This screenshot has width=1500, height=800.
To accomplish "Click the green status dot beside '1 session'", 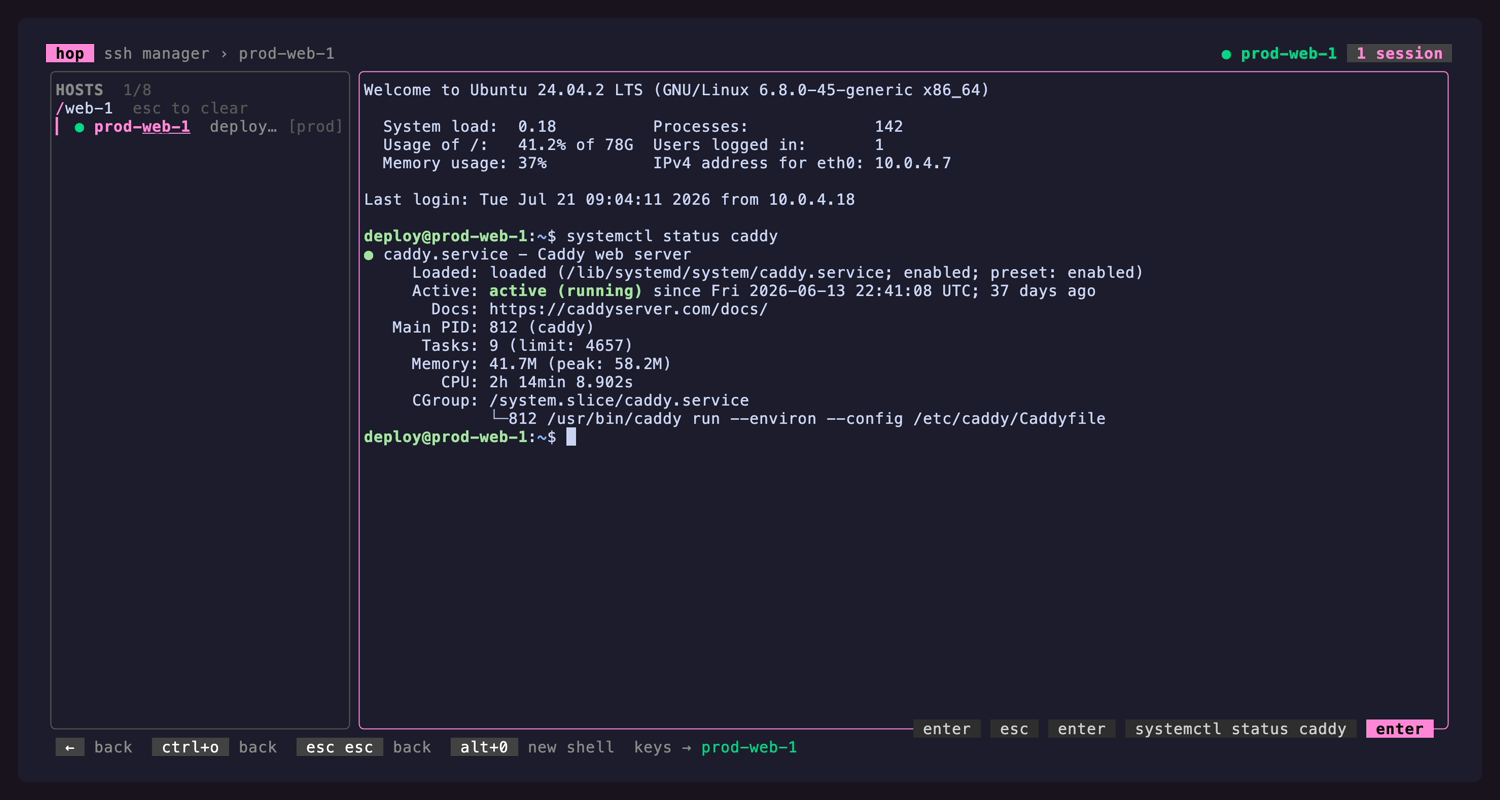I will click(x=1226, y=54).
